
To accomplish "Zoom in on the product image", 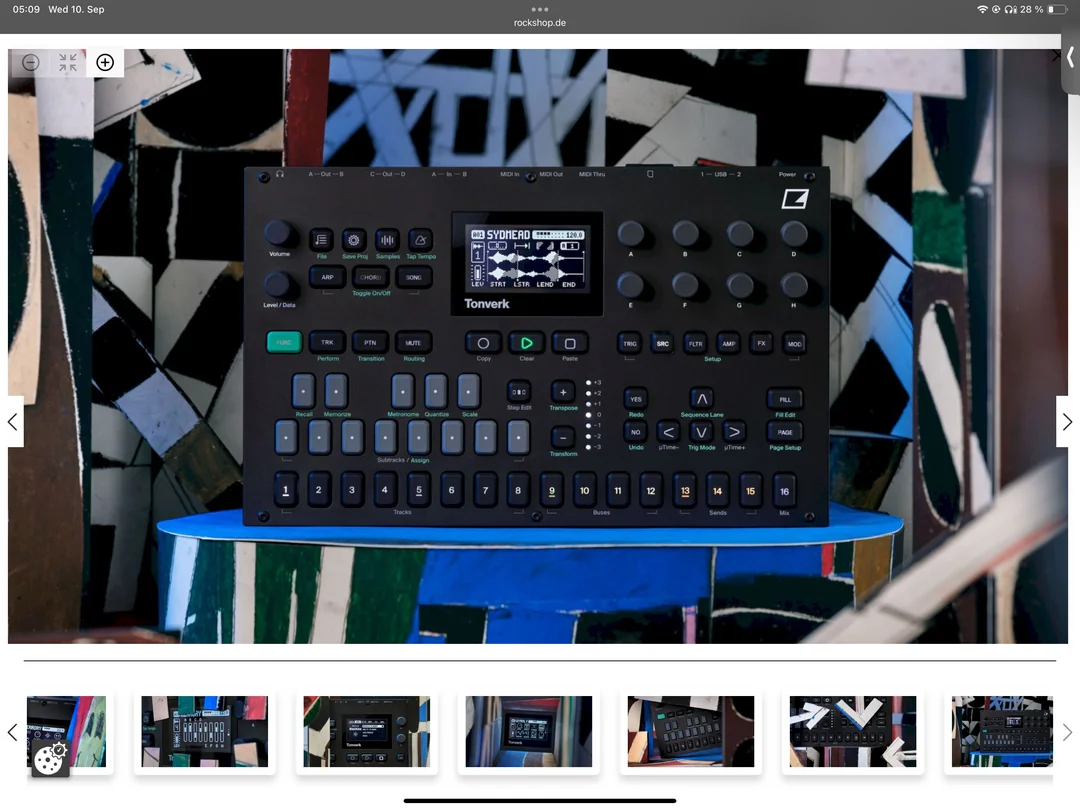I will (105, 63).
